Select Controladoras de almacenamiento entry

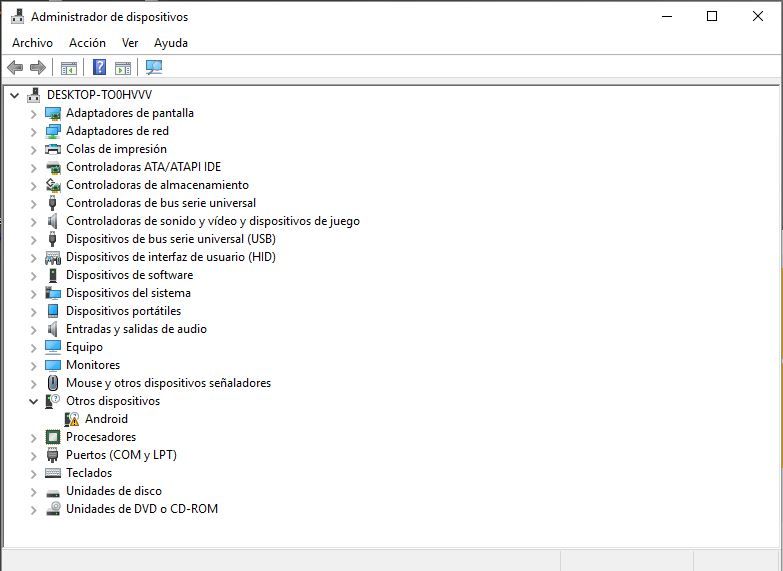[x=157, y=185]
